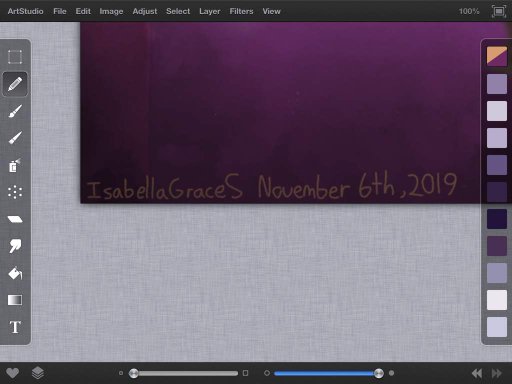Select the Text tool
This screenshot has height=384, width=512.
[15, 327]
